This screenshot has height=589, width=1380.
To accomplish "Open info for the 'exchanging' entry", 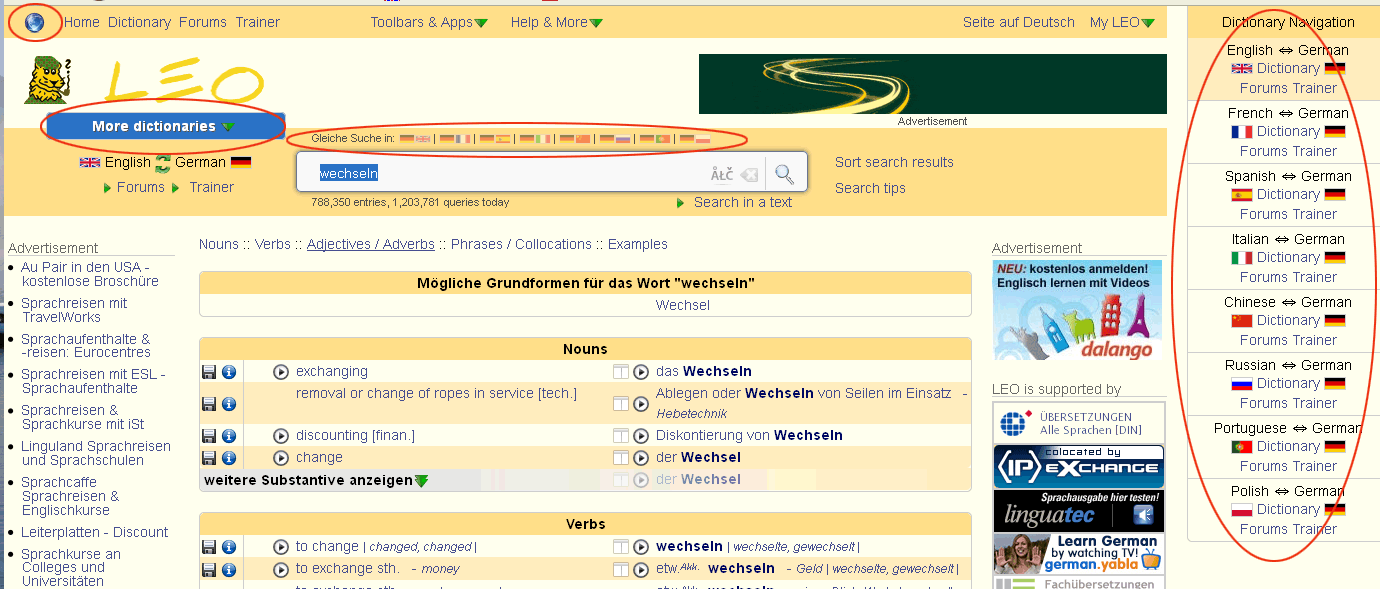I will click(x=229, y=372).
